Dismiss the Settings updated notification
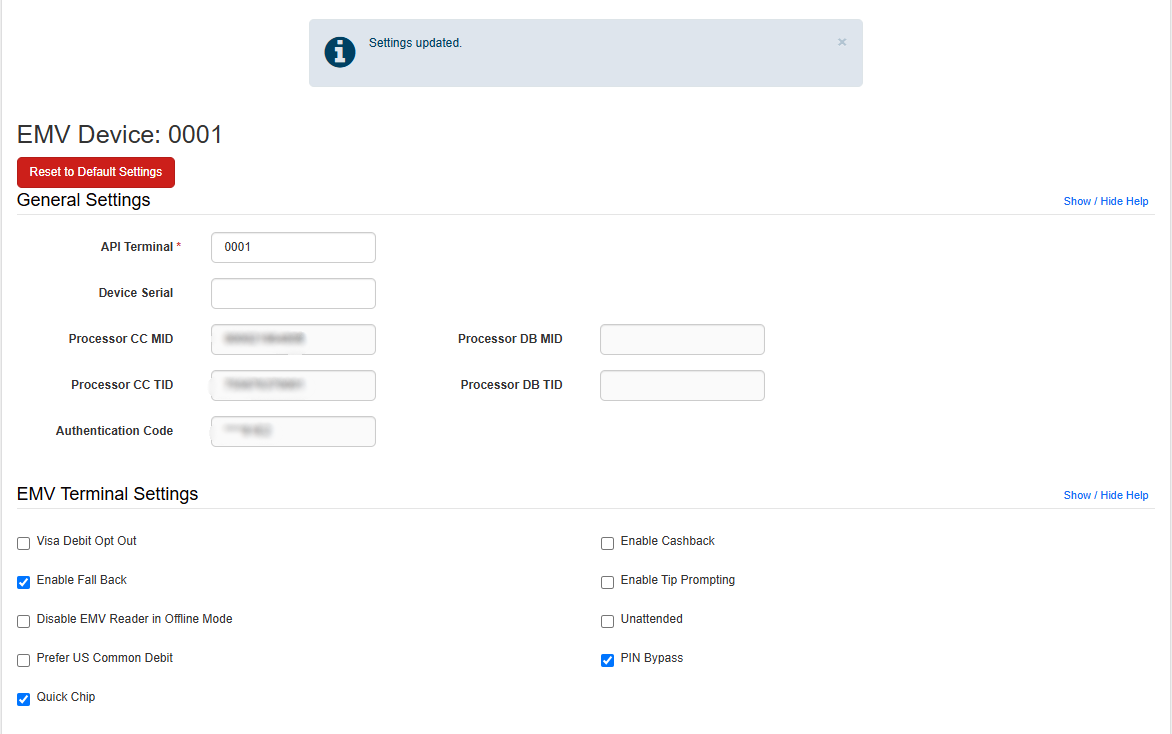The image size is (1172, 734). point(842,42)
